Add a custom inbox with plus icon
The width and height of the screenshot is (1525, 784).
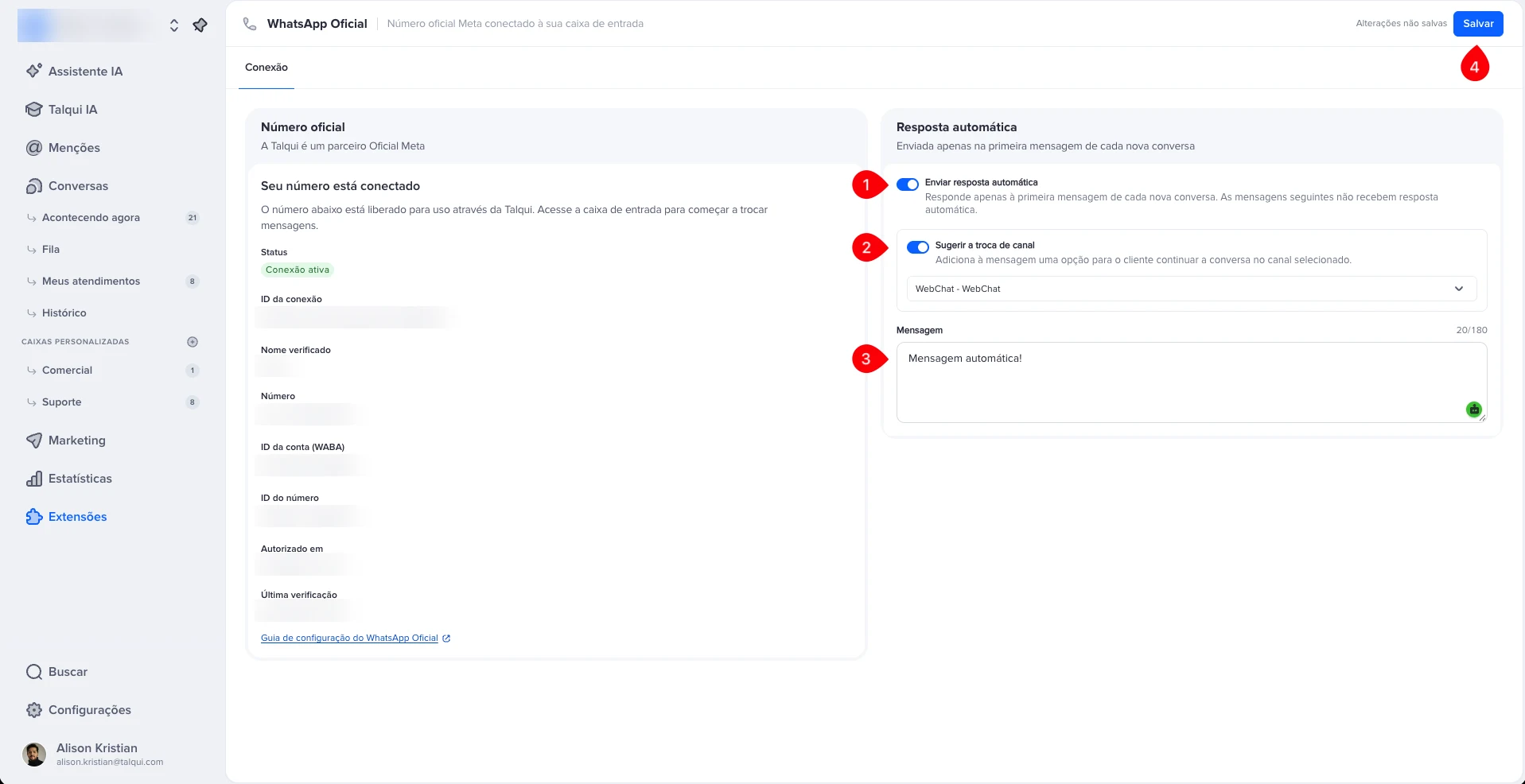click(193, 342)
